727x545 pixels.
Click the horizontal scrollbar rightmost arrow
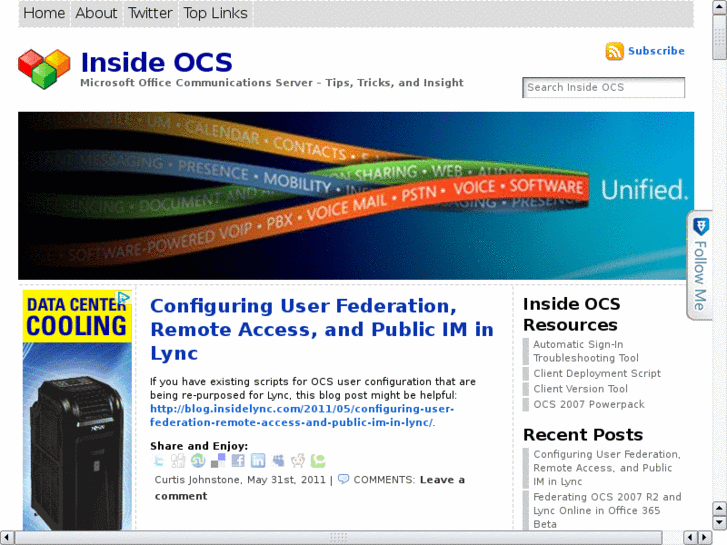point(705,537)
